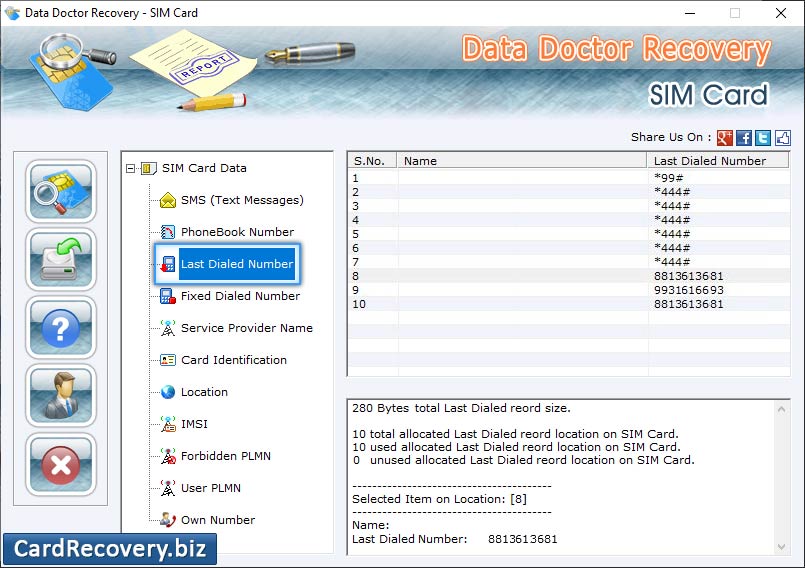
Task: Click the Location globe icon
Action: [168, 392]
